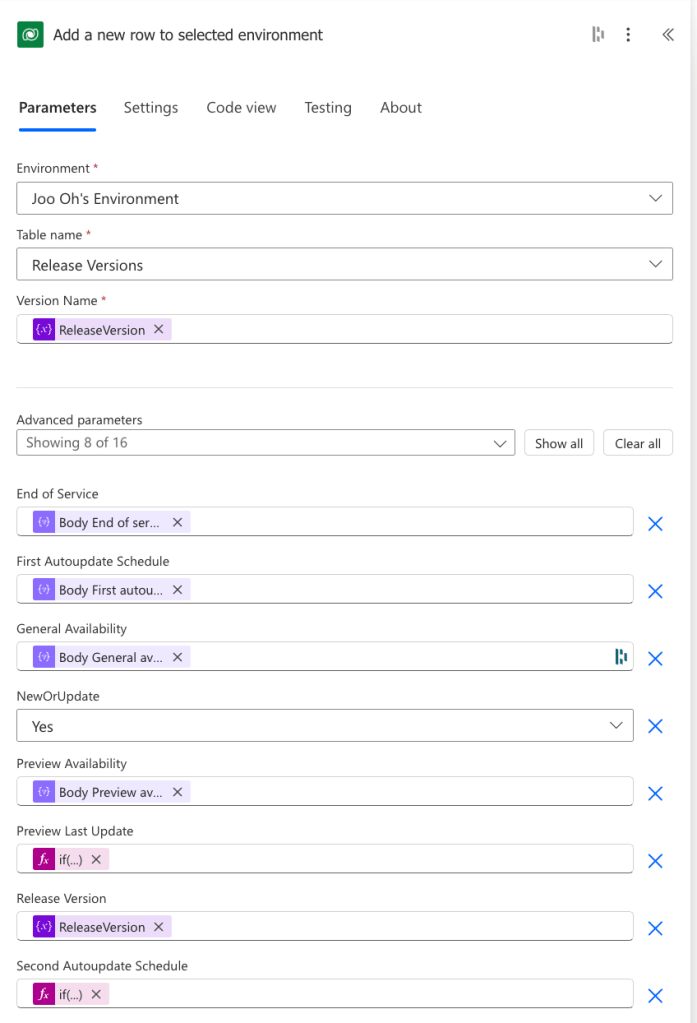The height and width of the screenshot is (1023, 697).
Task: Open the Advanced parameters dropdown
Action: click(265, 443)
